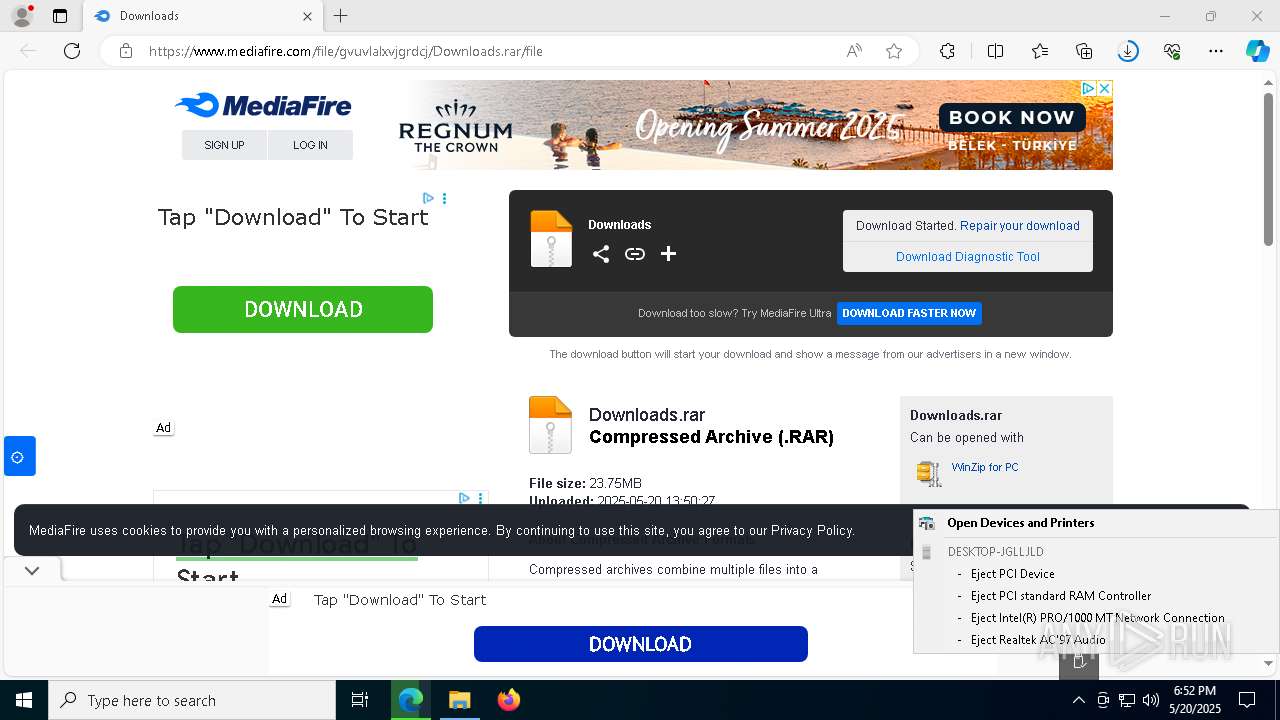Click the SIGN UP button
The image size is (1280, 720).
click(x=224, y=145)
